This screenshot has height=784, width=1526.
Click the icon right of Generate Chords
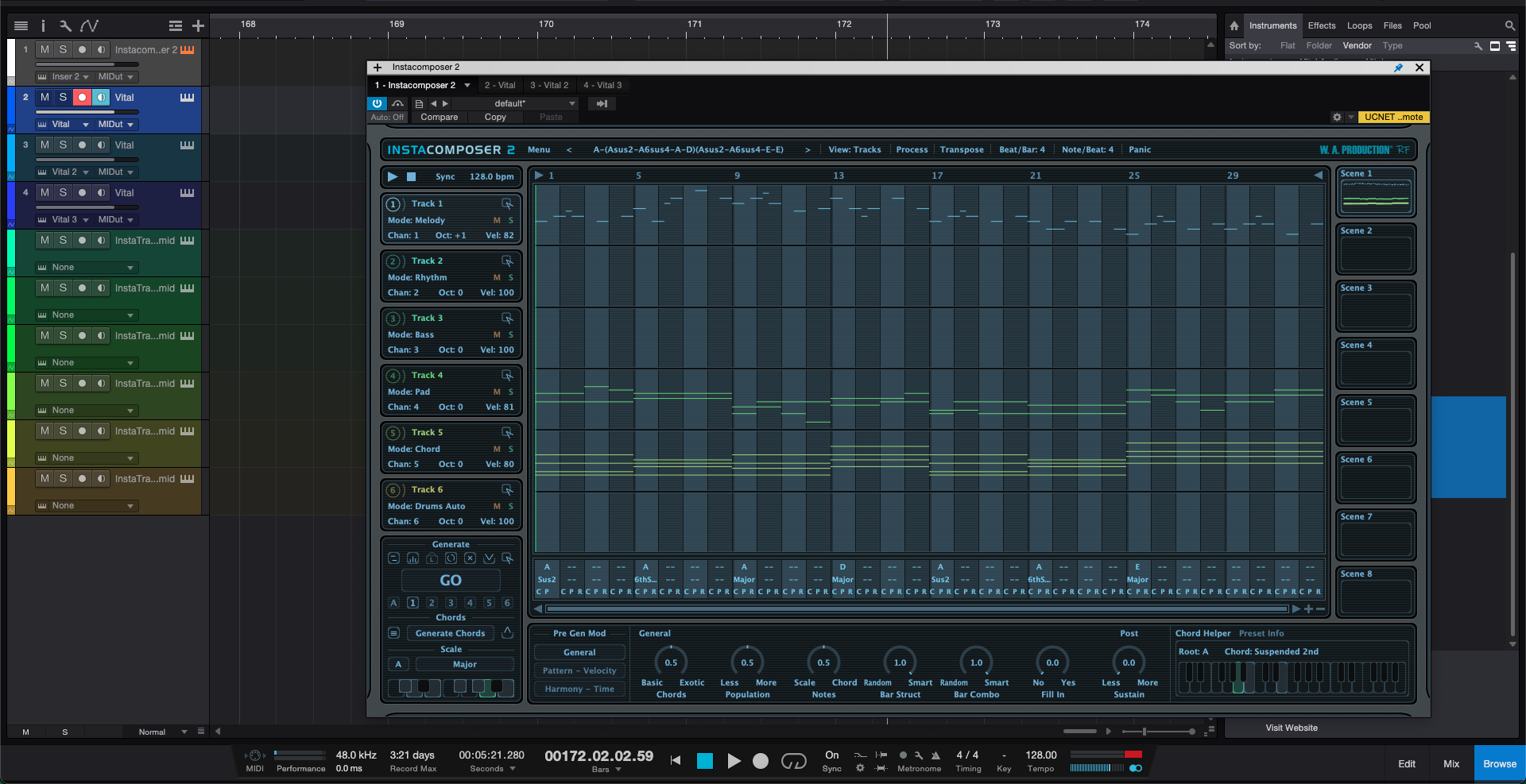click(x=507, y=633)
